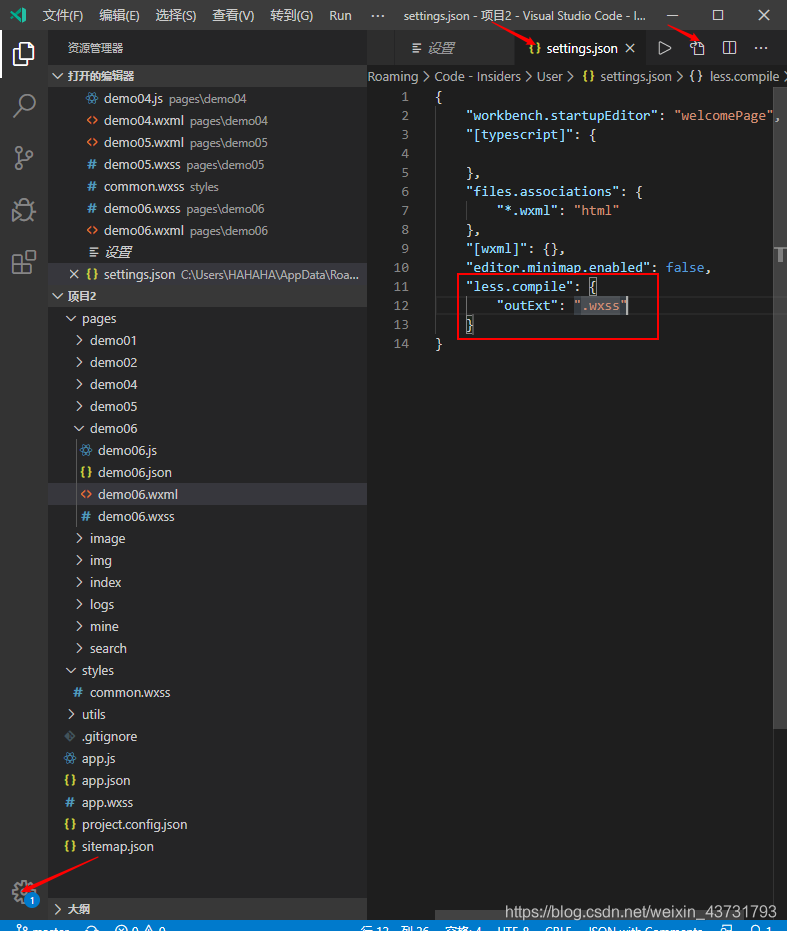Click the Run play icon in editor toolbar

tap(665, 48)
